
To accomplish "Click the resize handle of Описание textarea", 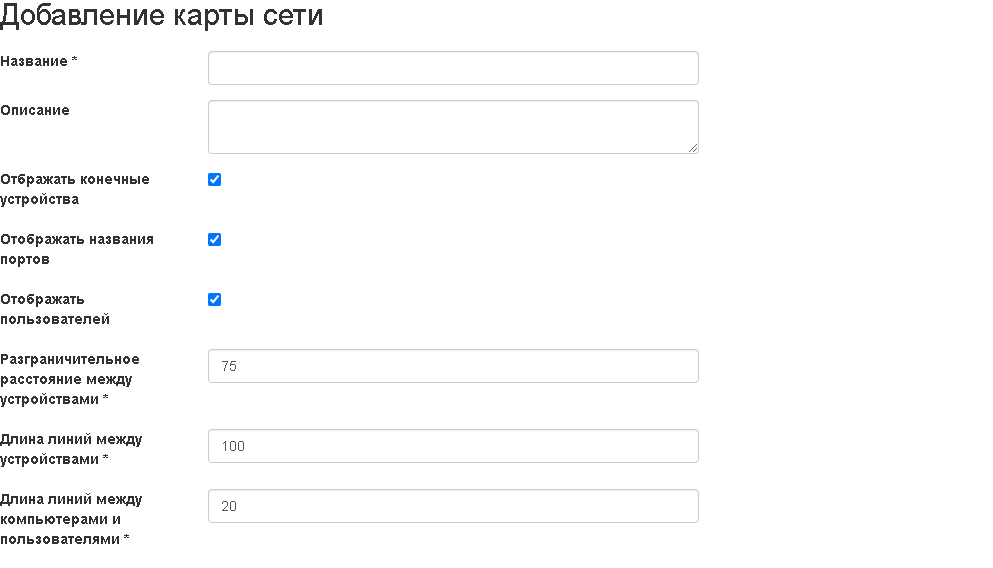I will point(693,148).
